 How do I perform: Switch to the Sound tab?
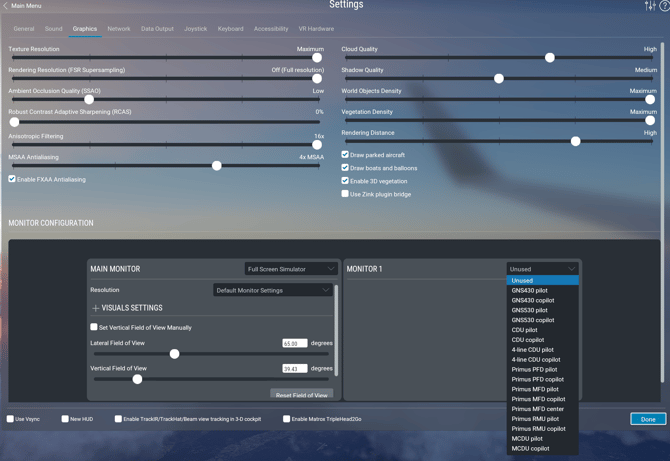(x=53, y=29)
